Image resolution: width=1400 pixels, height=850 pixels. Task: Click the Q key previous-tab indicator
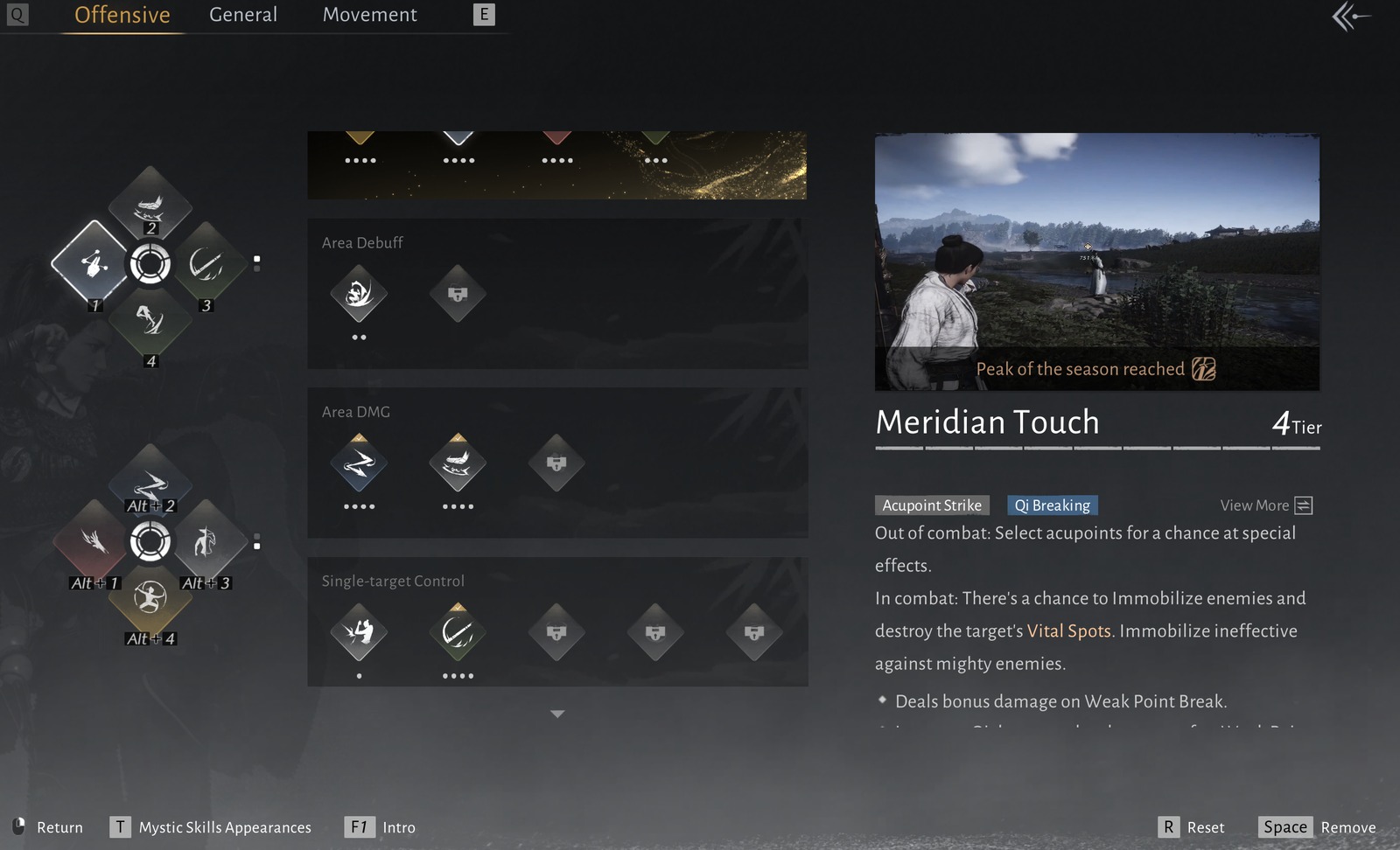pos(17,15)
